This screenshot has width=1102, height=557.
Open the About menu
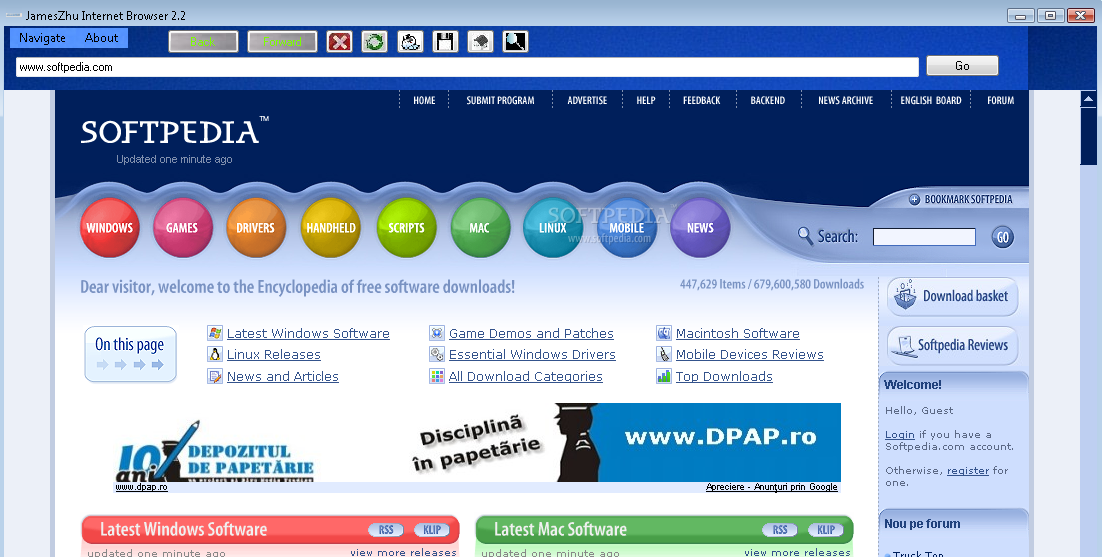point(101,38)
